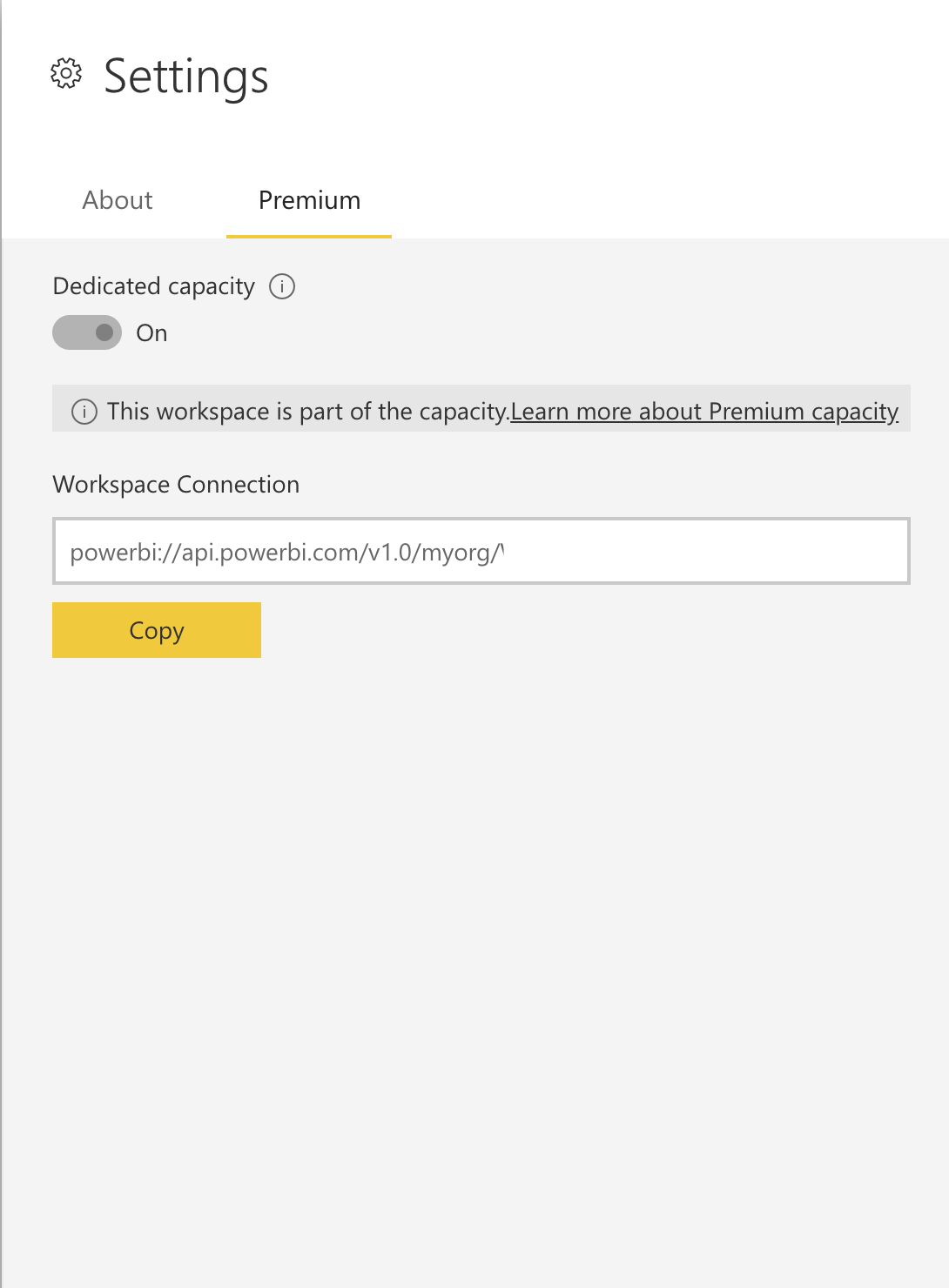Select the Premium tab
This screenshot has height=1288, width=949.
tap(309, 200)
